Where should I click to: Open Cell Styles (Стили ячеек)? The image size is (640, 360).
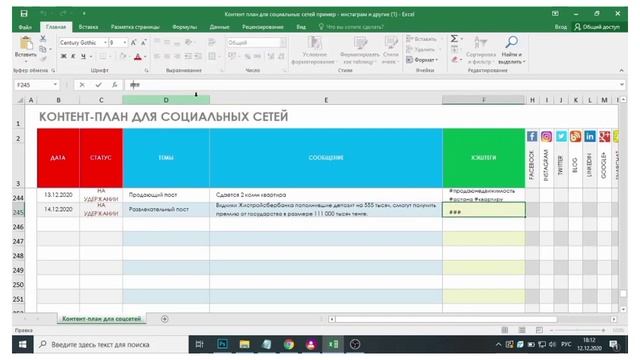tap(391, 50)
